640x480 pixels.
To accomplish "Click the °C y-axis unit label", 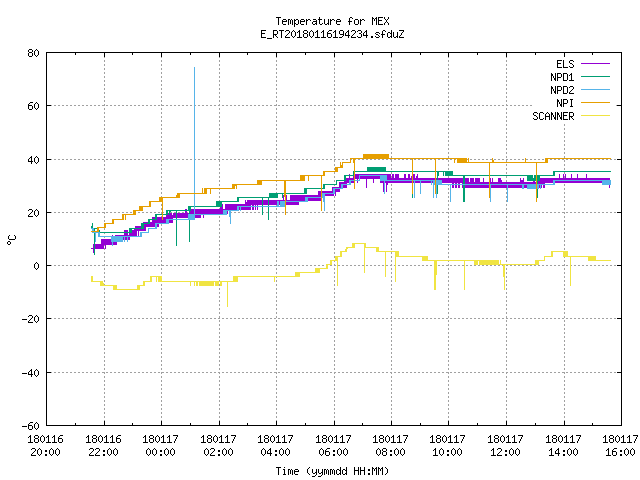I will [x=11, y=240].
